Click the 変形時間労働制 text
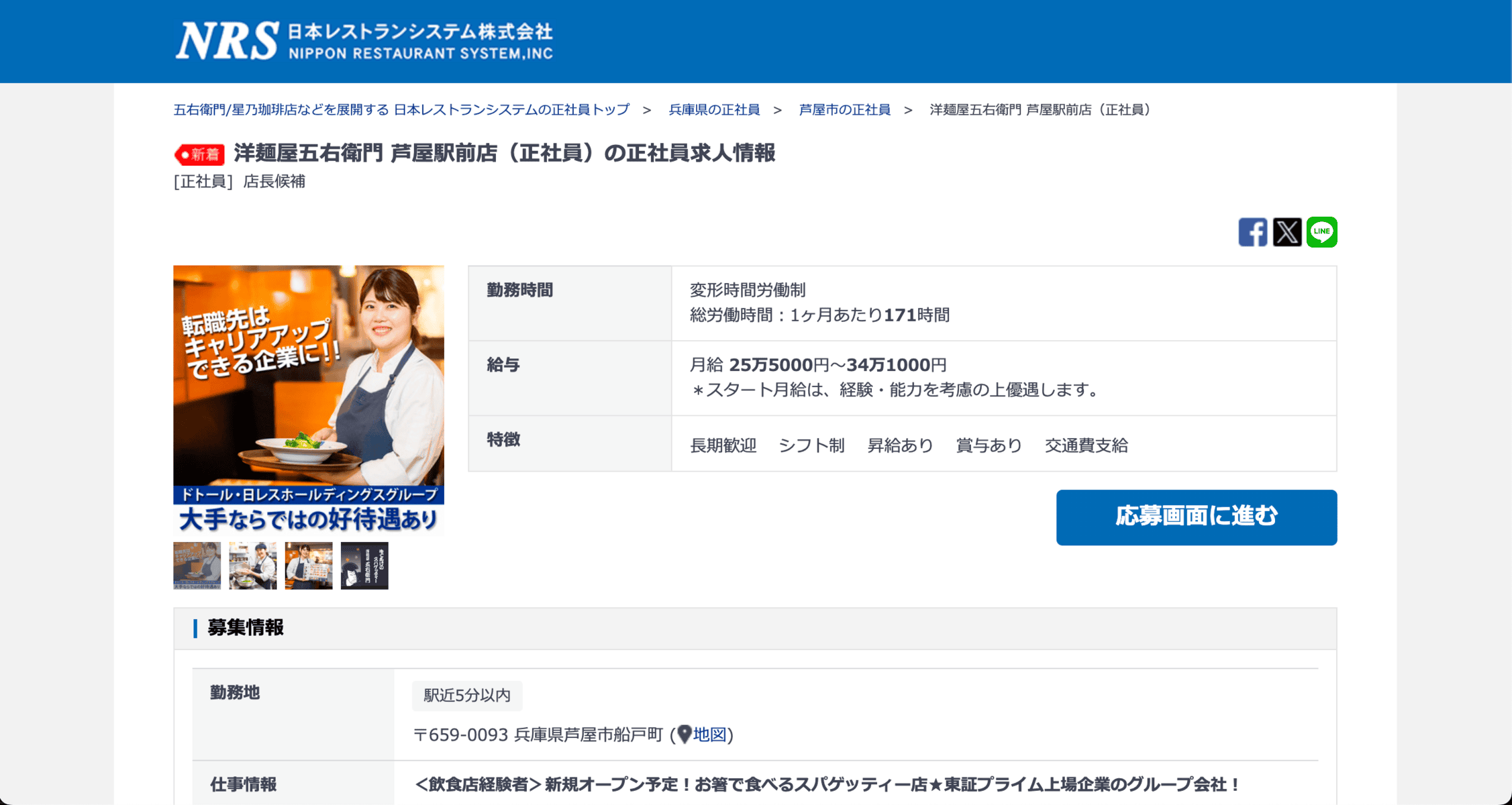The image size is (1512, 805). click(x=748, y=290)
